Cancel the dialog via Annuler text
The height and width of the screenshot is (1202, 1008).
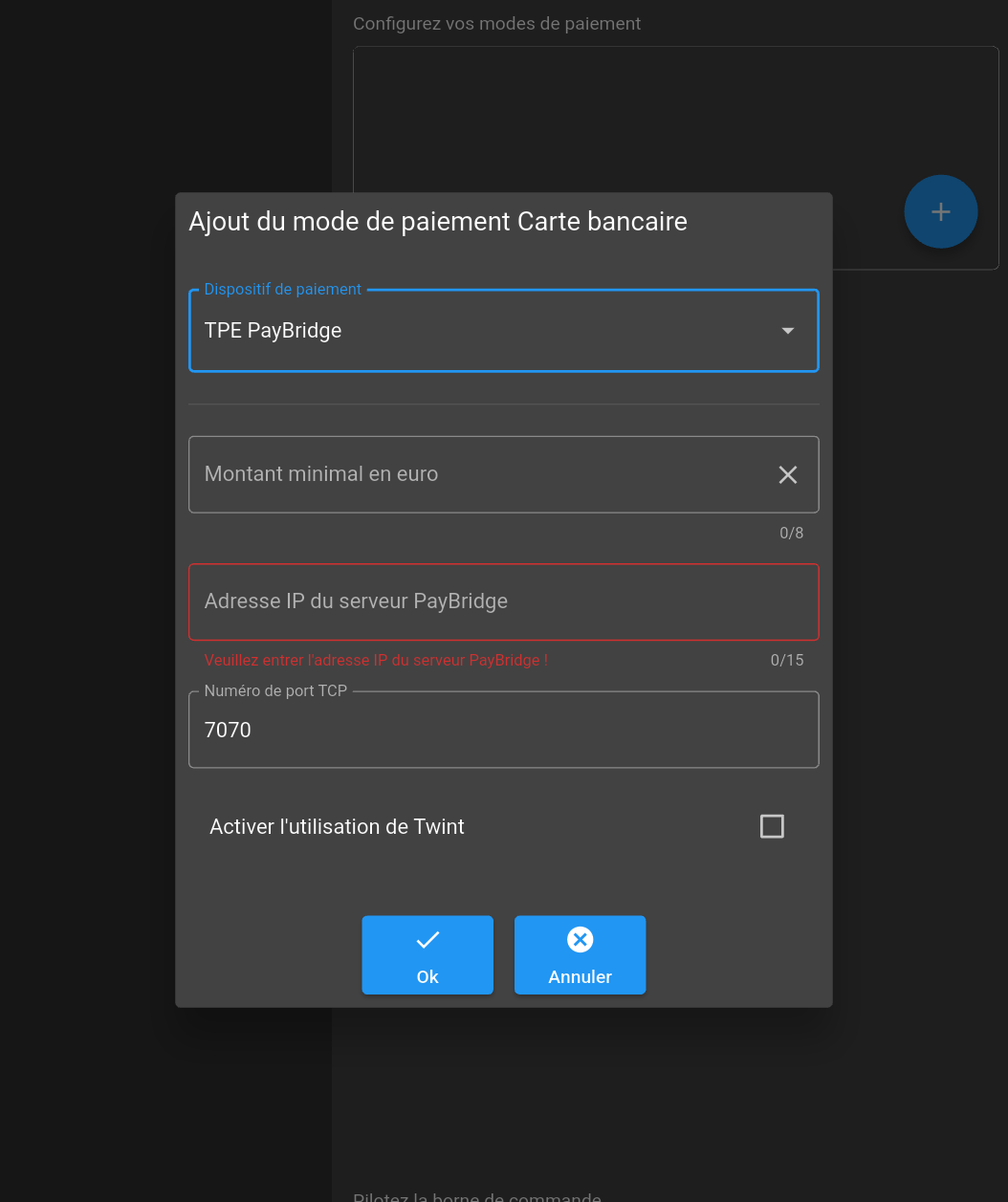tap(580, 976)
